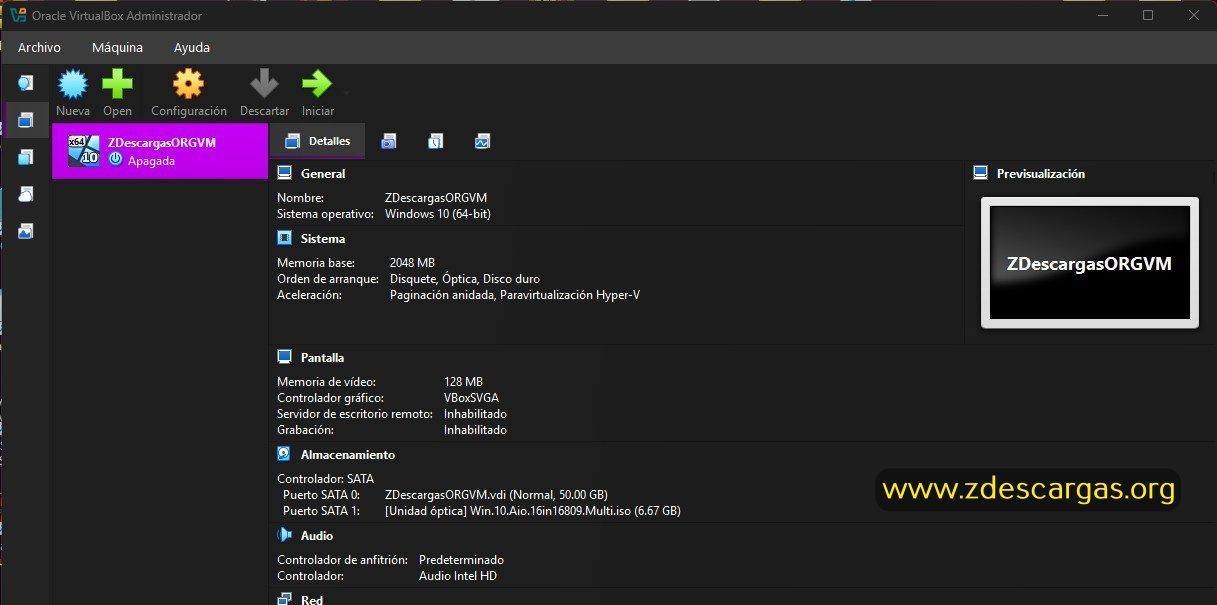Click the bottom chart icon in the left sidebar
Image resolution: width=1217 pixels, height=605 pixels.
coord(26,231)
